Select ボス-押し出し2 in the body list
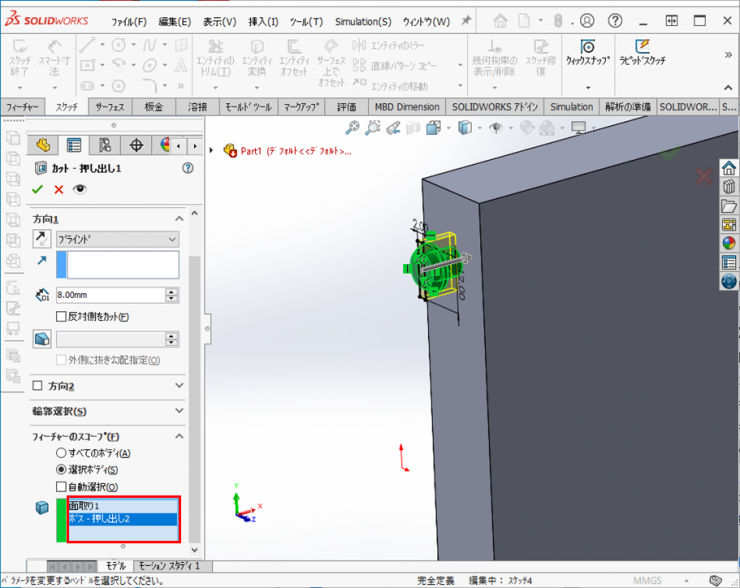740x588 pixels. point(122,519)
